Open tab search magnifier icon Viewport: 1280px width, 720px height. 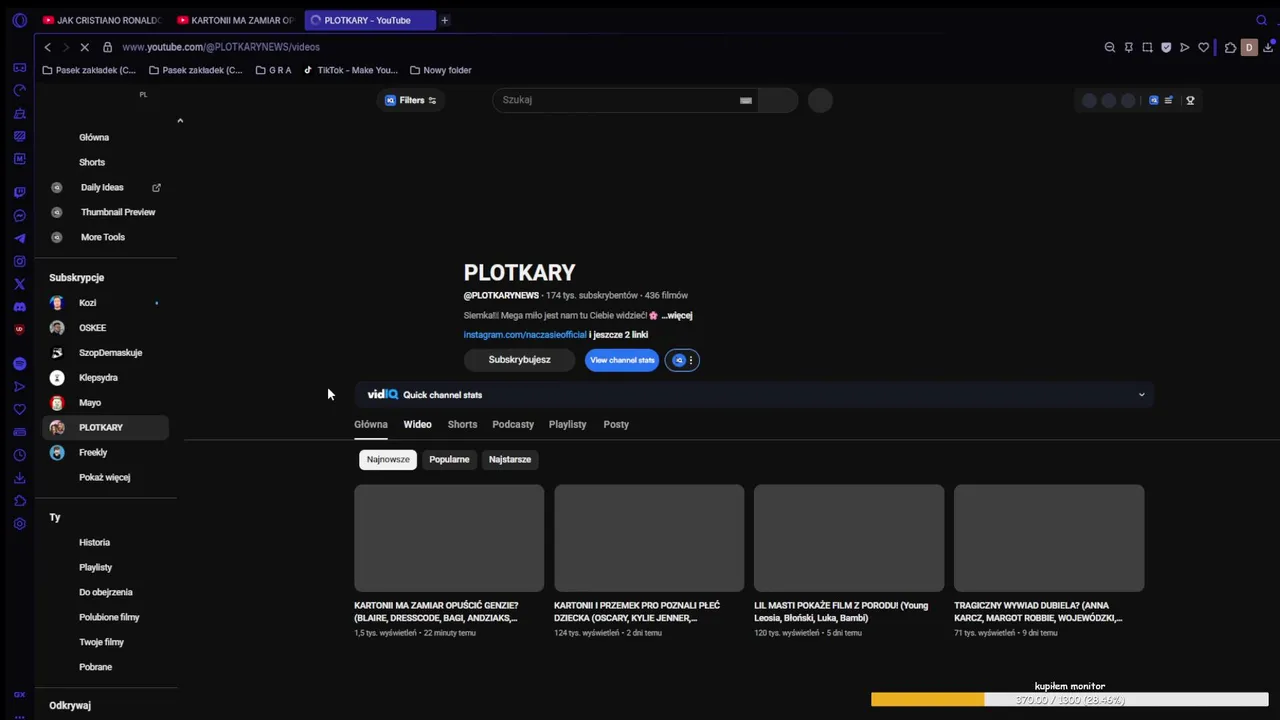click(x=1261, y=20)
